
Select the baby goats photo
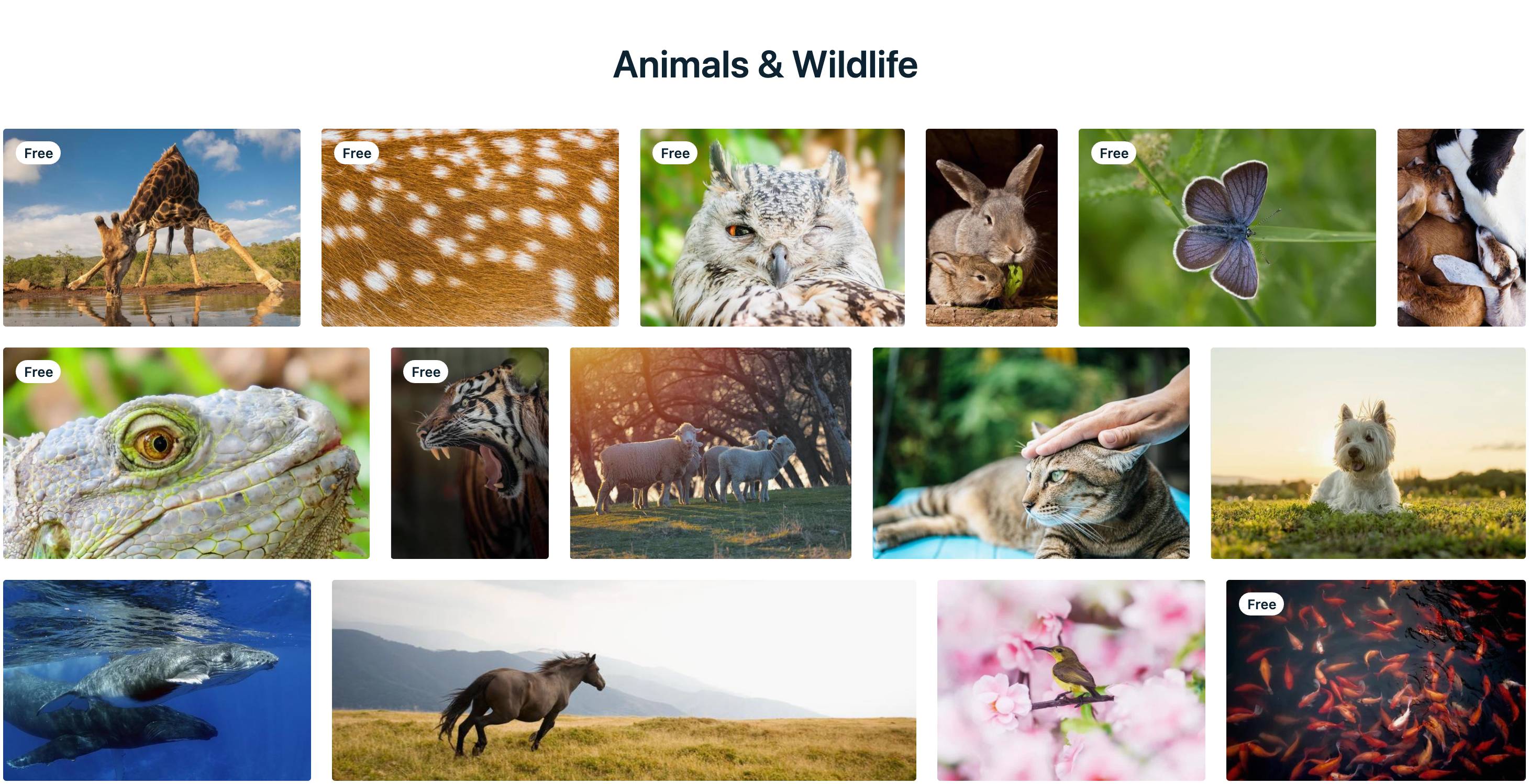tap(1461, 227)
